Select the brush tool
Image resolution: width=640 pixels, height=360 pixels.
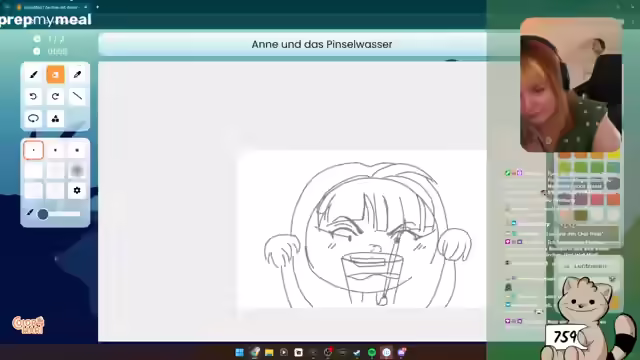[33, 75]
